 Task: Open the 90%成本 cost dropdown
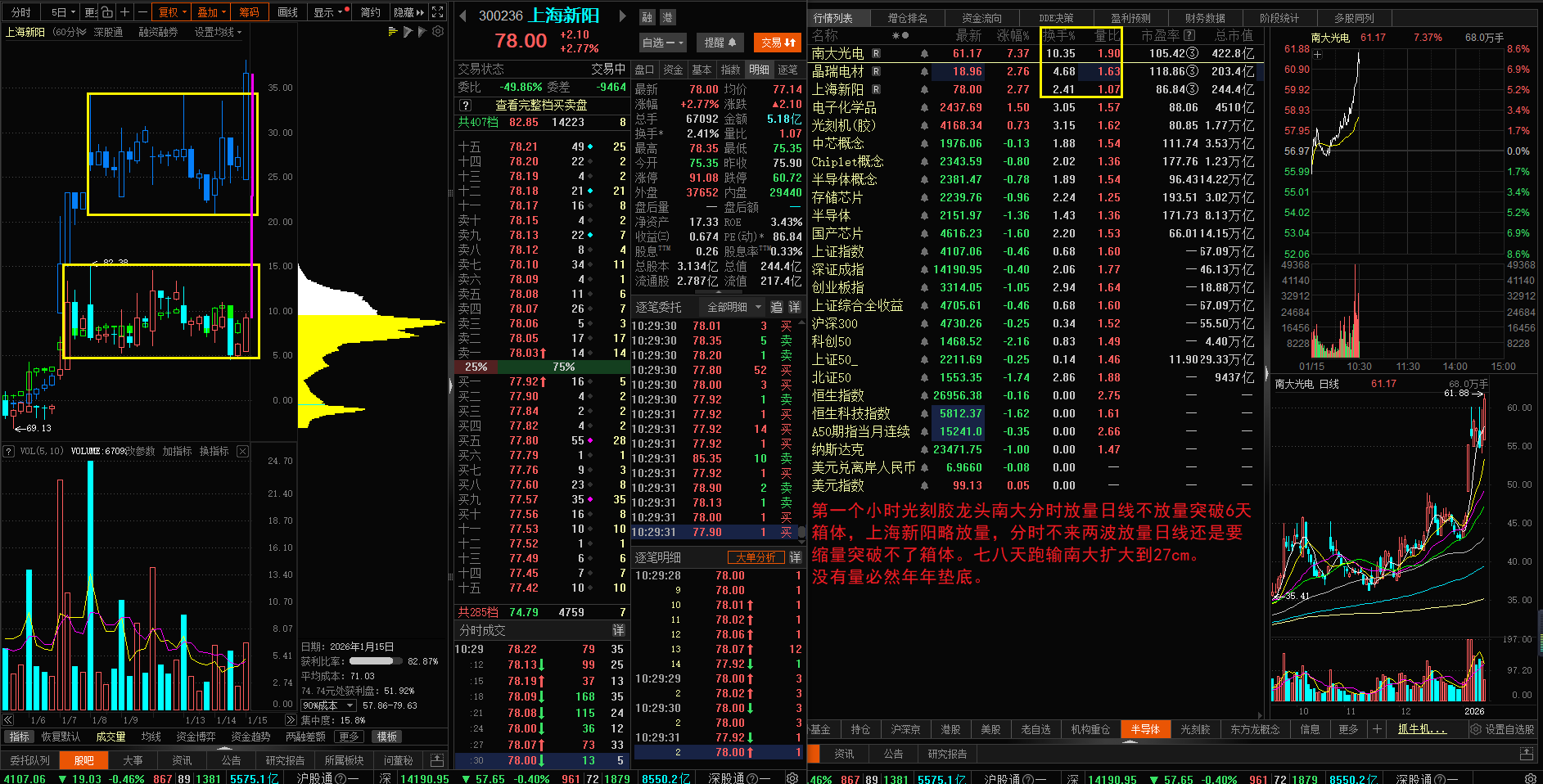328,705
